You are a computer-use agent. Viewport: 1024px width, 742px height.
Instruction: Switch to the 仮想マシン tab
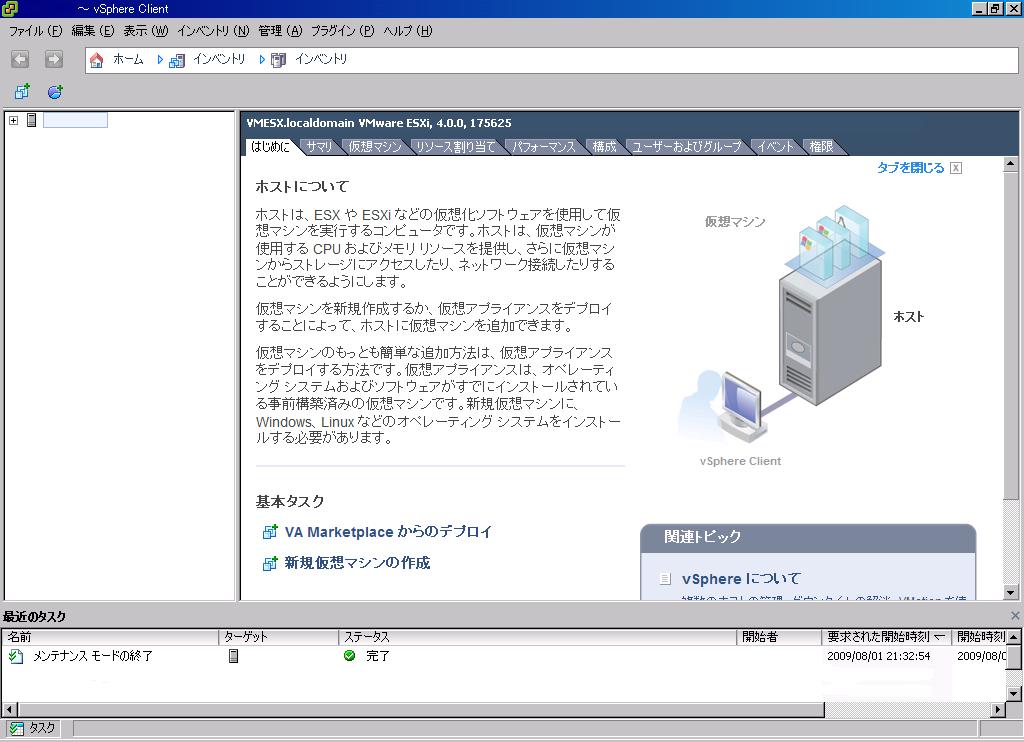pyautogui.click(x=375, y=147)
